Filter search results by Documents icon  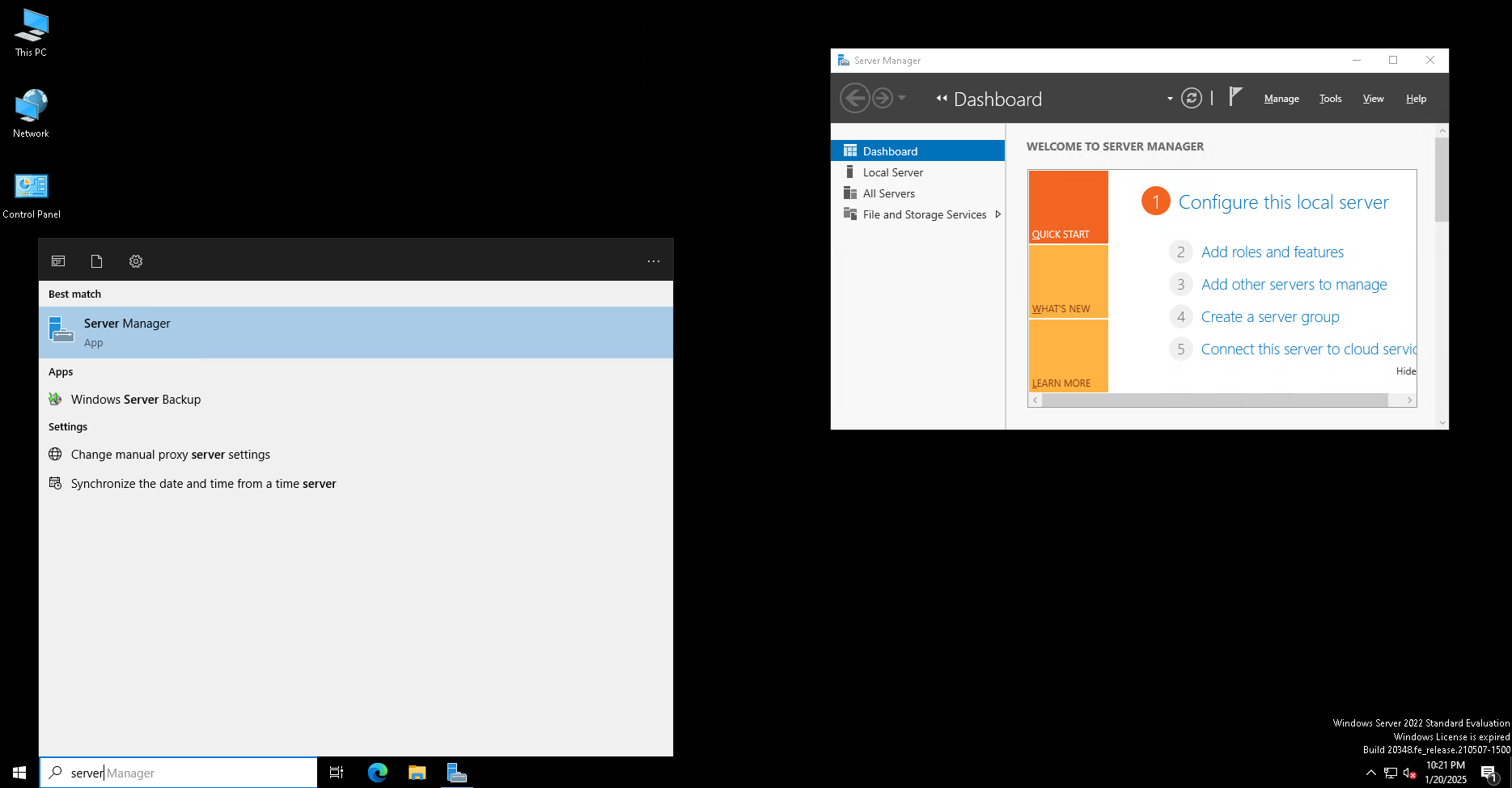(97, 261)
